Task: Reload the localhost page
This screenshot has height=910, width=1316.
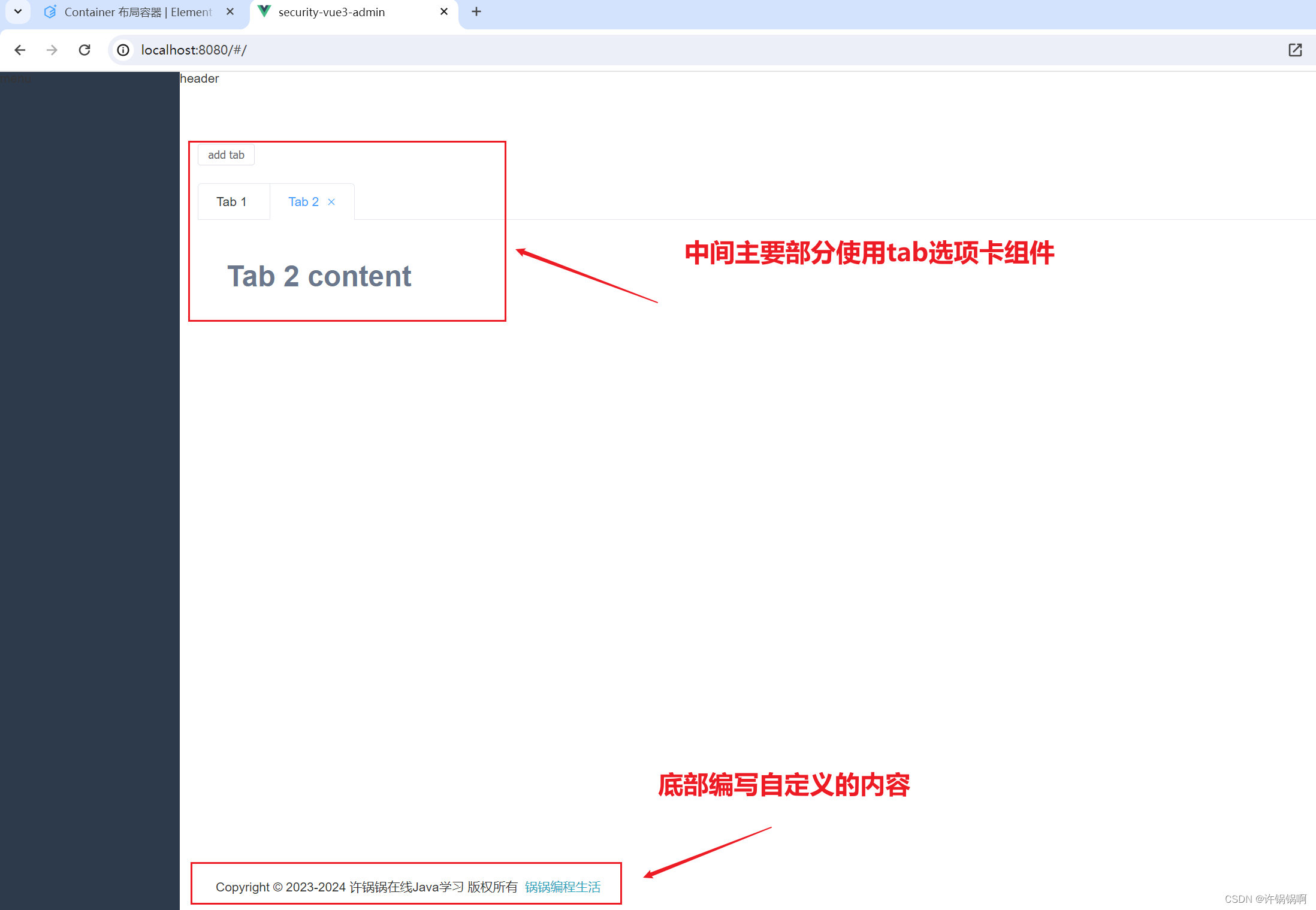Action: [x=84, y=50]
